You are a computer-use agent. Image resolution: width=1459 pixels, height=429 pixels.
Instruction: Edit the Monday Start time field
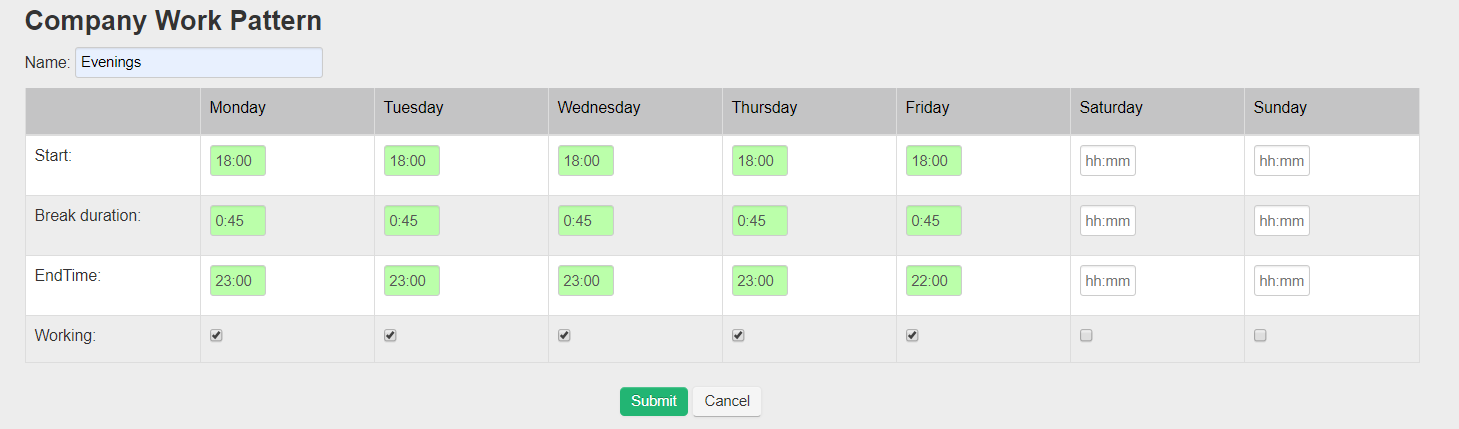[x=238, y=161]
